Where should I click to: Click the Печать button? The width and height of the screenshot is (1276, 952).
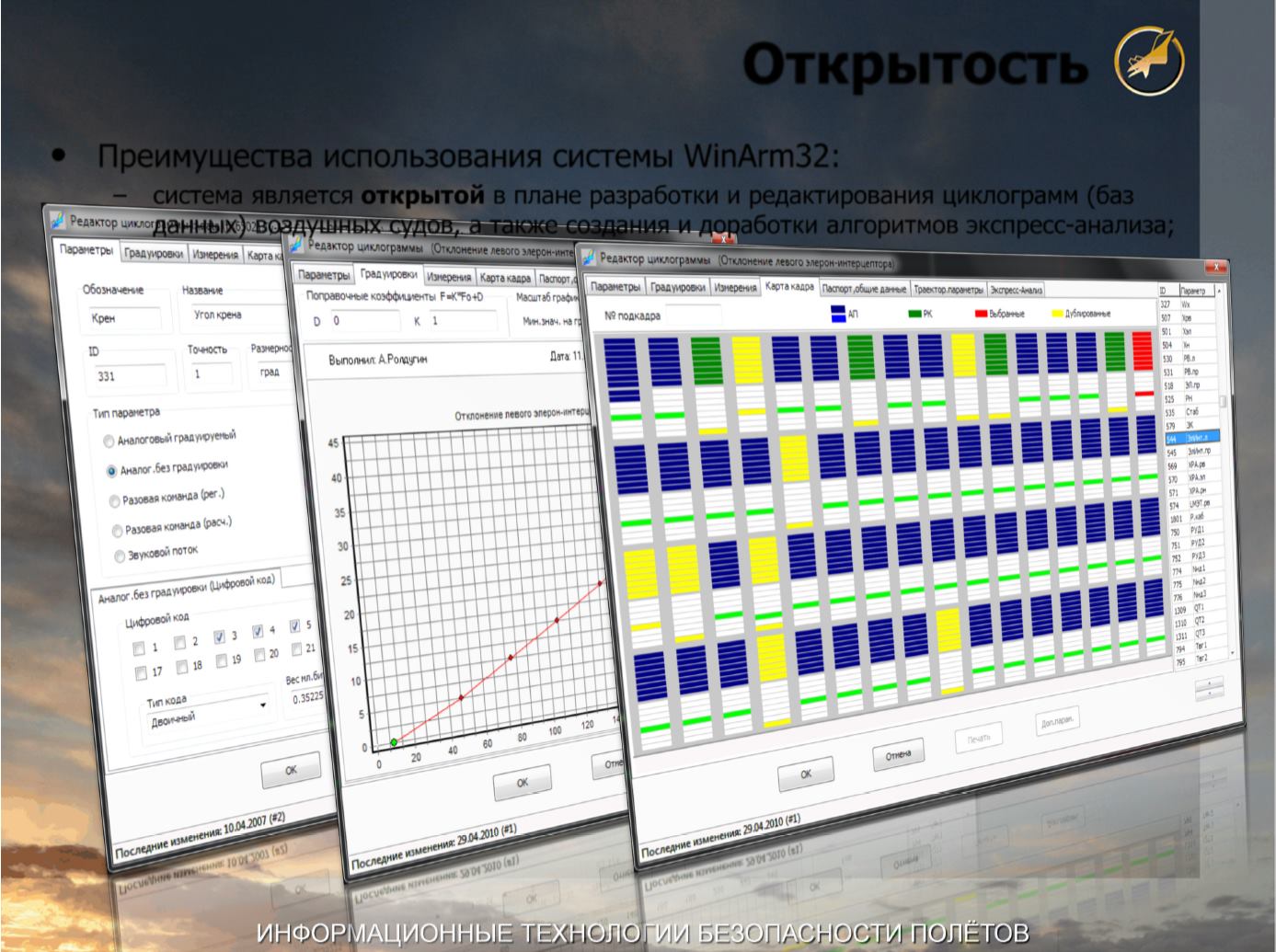[978, 738]
